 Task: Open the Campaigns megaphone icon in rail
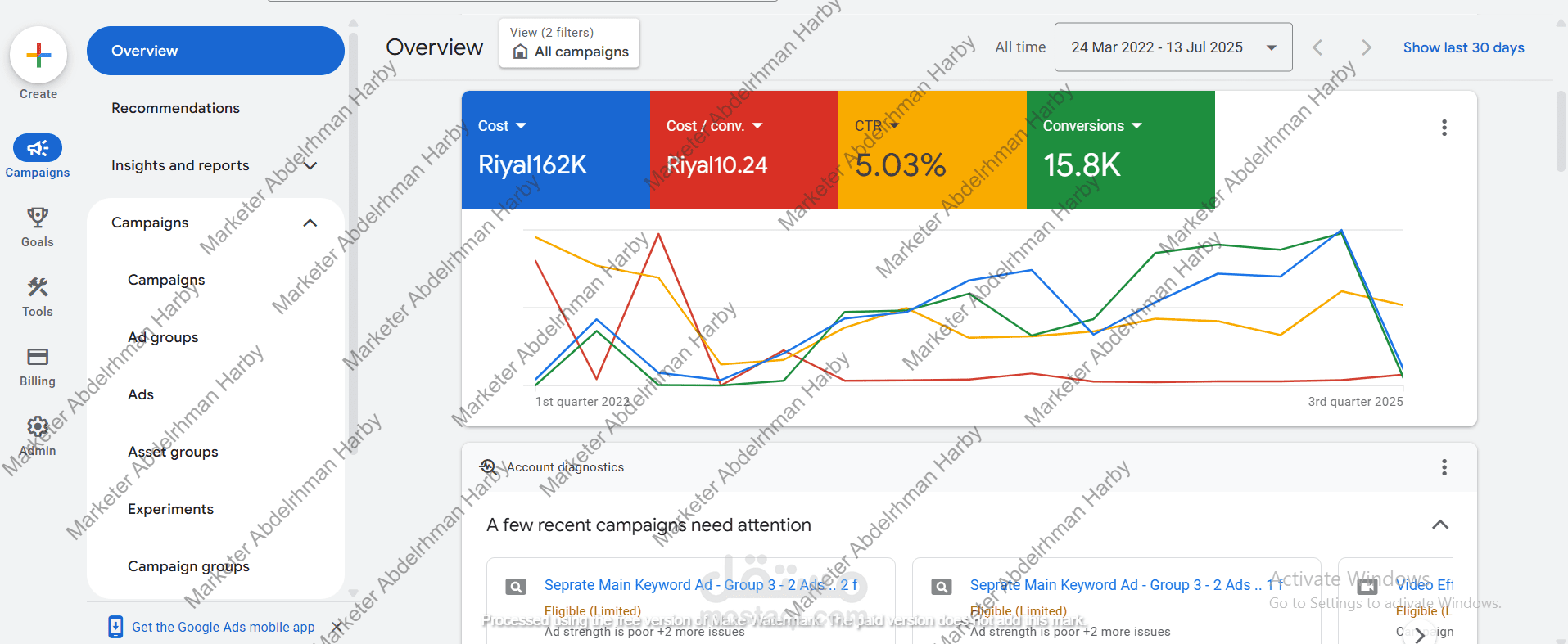38,148
